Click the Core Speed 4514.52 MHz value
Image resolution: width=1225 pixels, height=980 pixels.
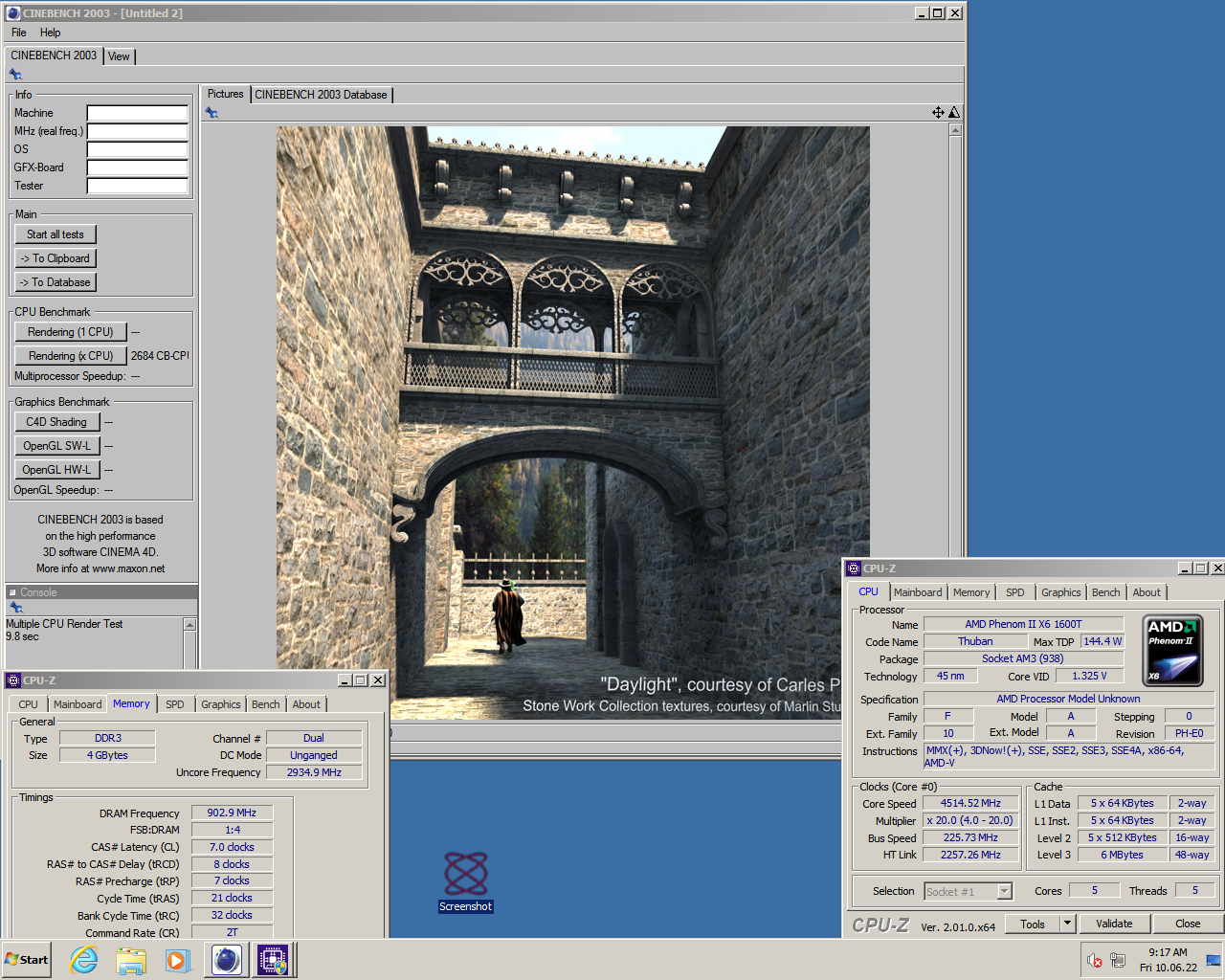tap(970, 804)
